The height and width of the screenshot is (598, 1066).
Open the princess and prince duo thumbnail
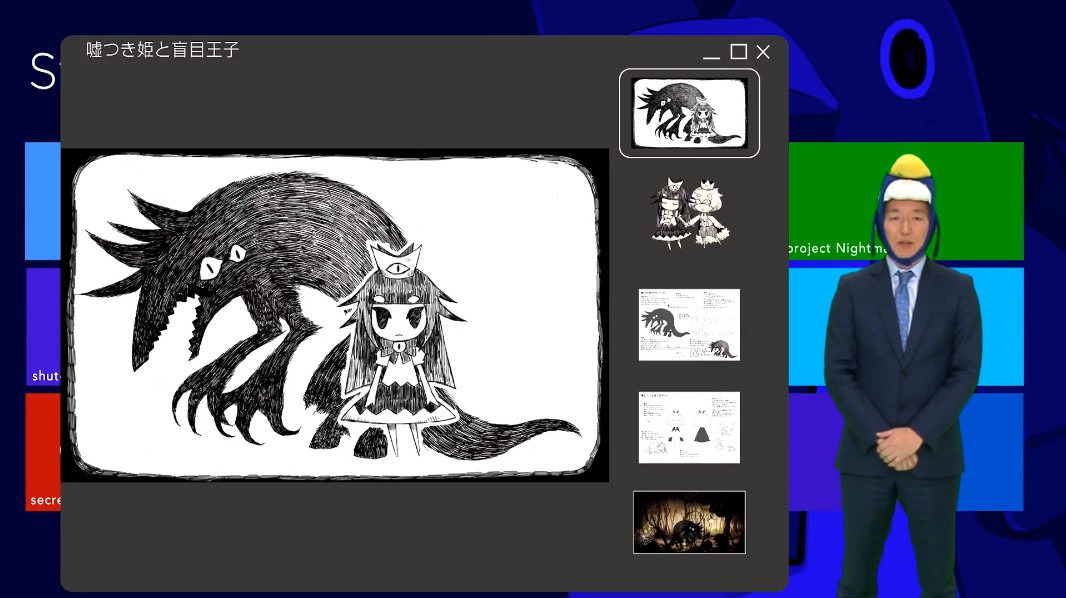point(689,213)
